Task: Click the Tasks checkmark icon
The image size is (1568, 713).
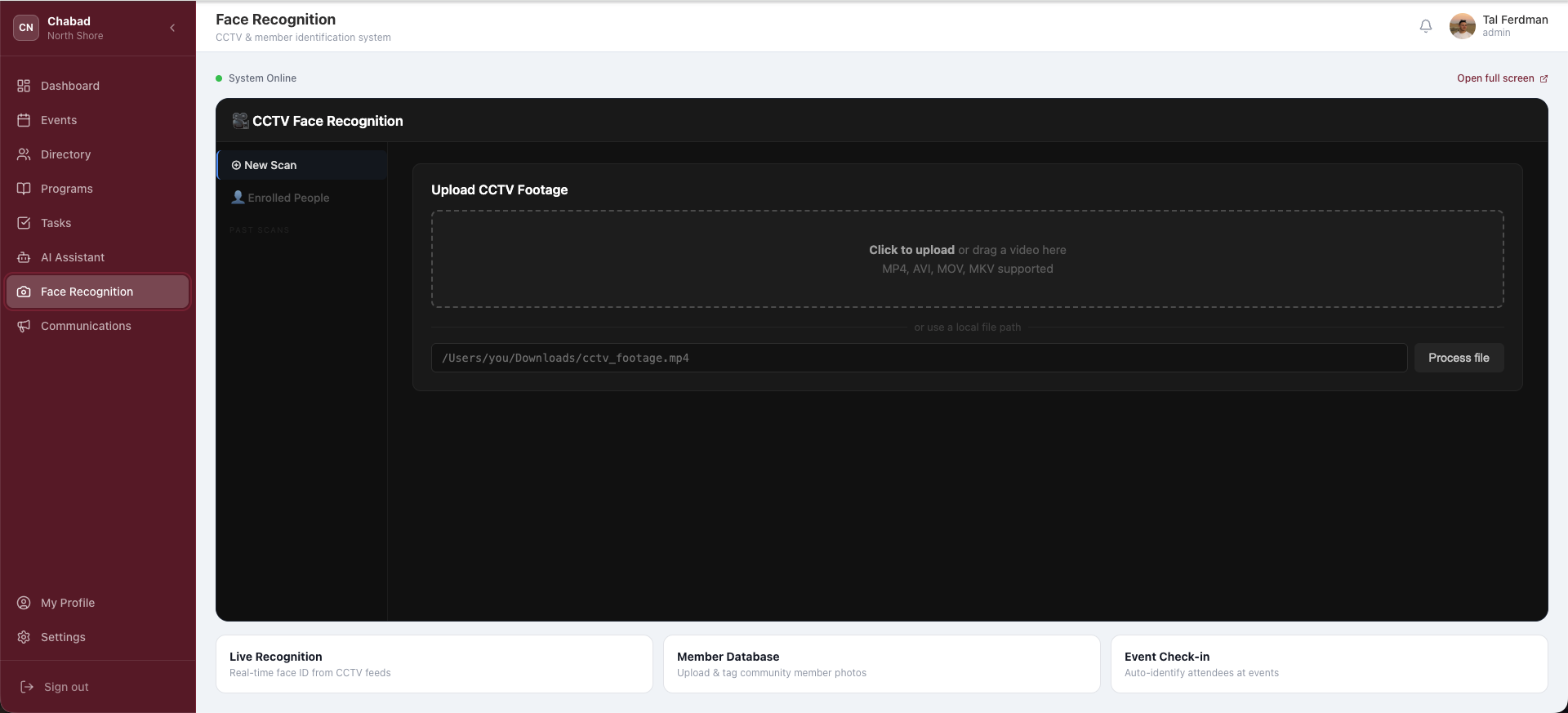Action: tap(24, 223)
